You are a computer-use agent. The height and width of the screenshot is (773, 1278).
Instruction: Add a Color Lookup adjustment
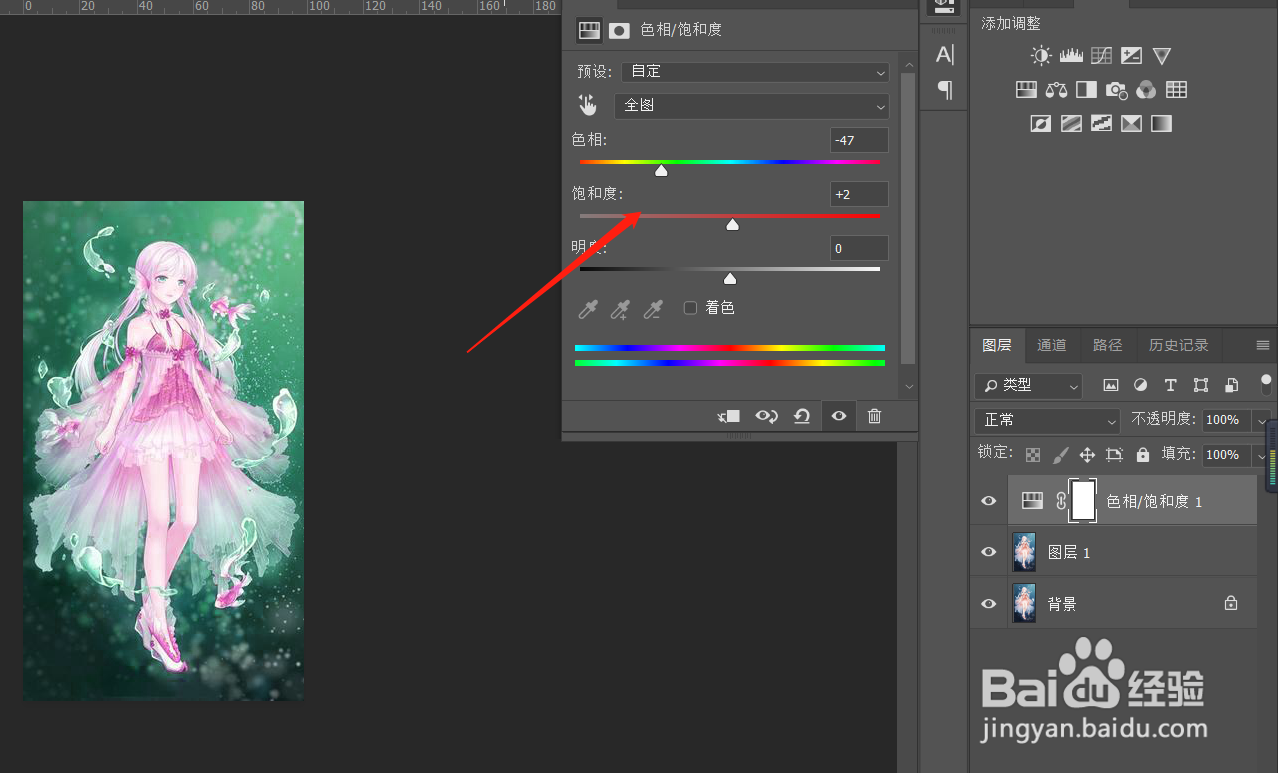point(1176,90)
